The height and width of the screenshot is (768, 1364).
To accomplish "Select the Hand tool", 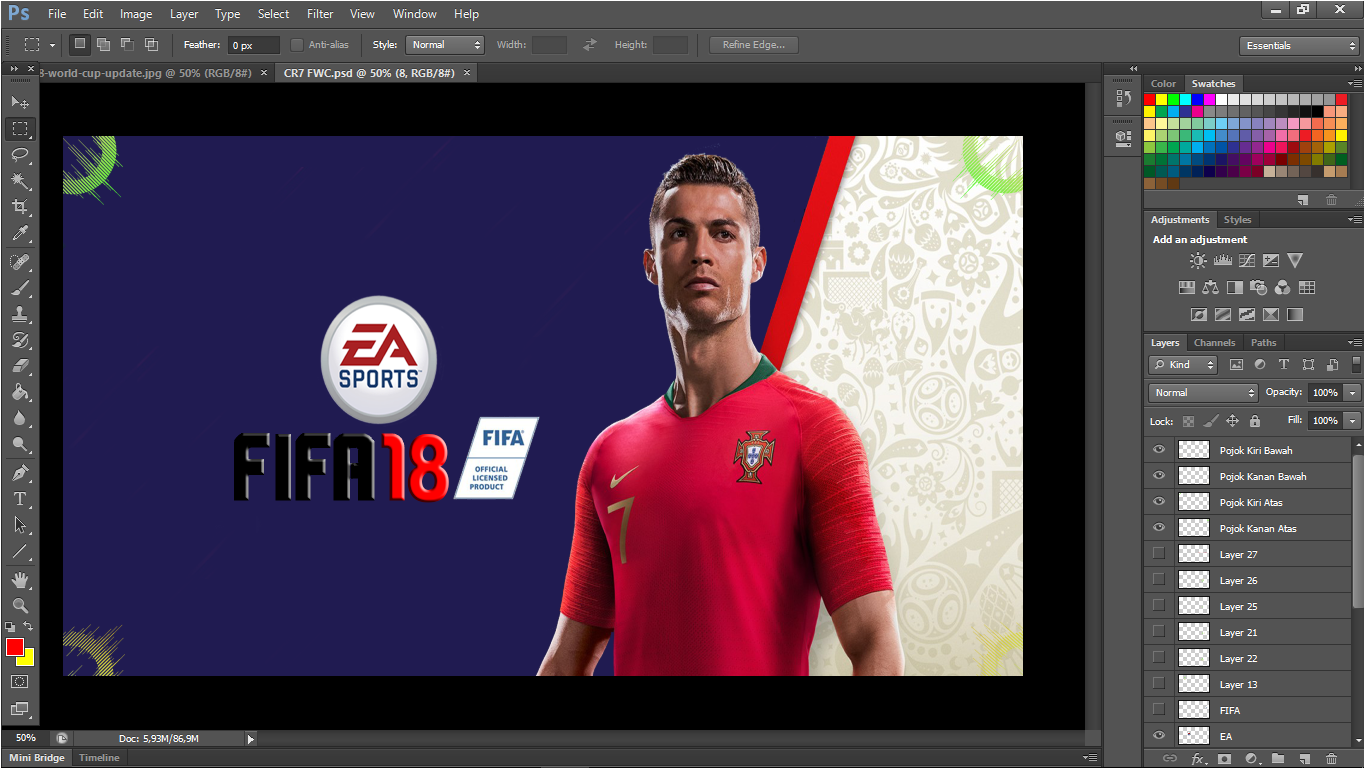I will click(x=19, y=579).
